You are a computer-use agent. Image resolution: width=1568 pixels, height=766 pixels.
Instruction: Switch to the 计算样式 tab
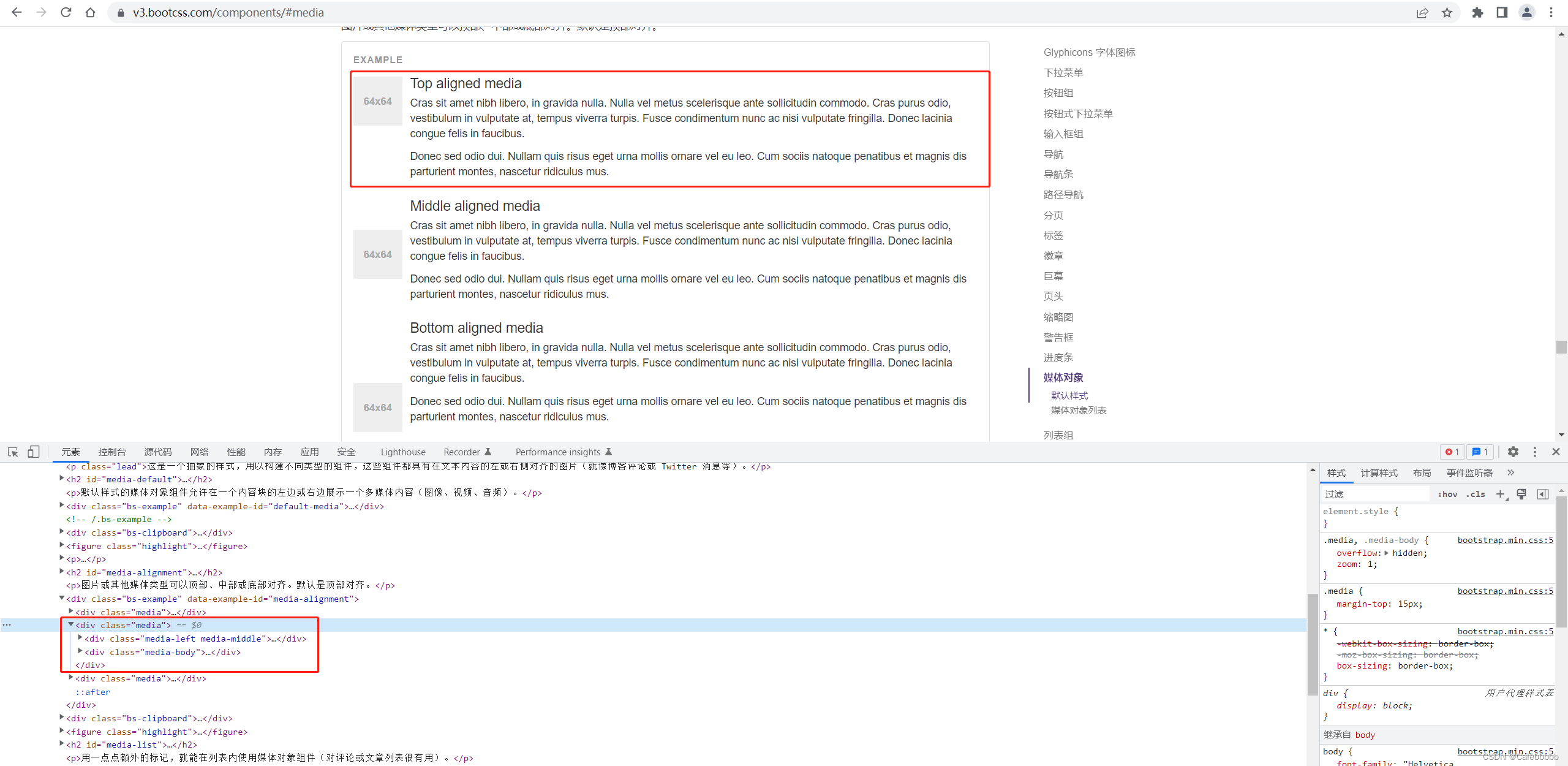(1379, 472)
